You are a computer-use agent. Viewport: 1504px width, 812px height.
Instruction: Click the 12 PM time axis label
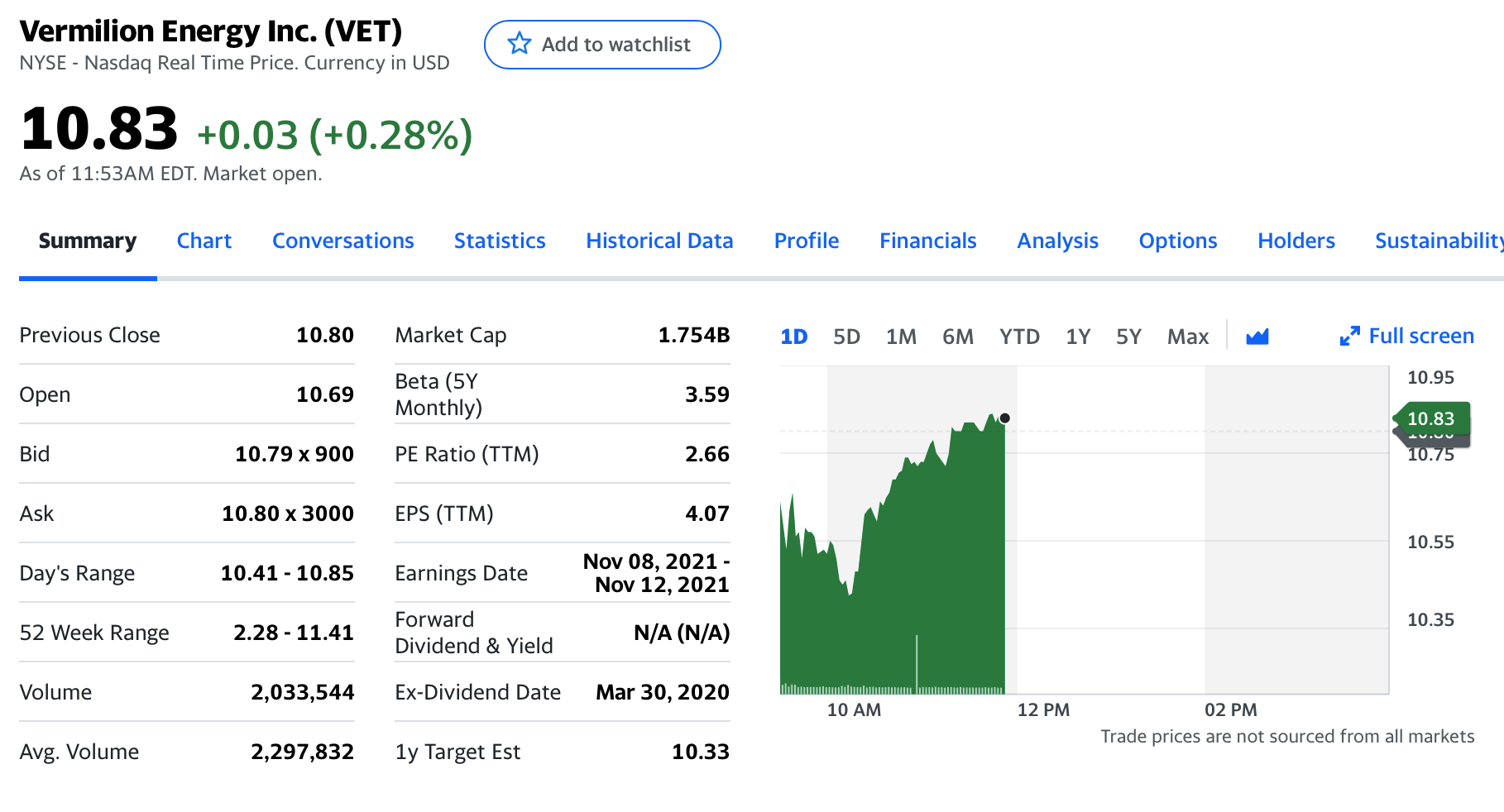pos(1043,709)
